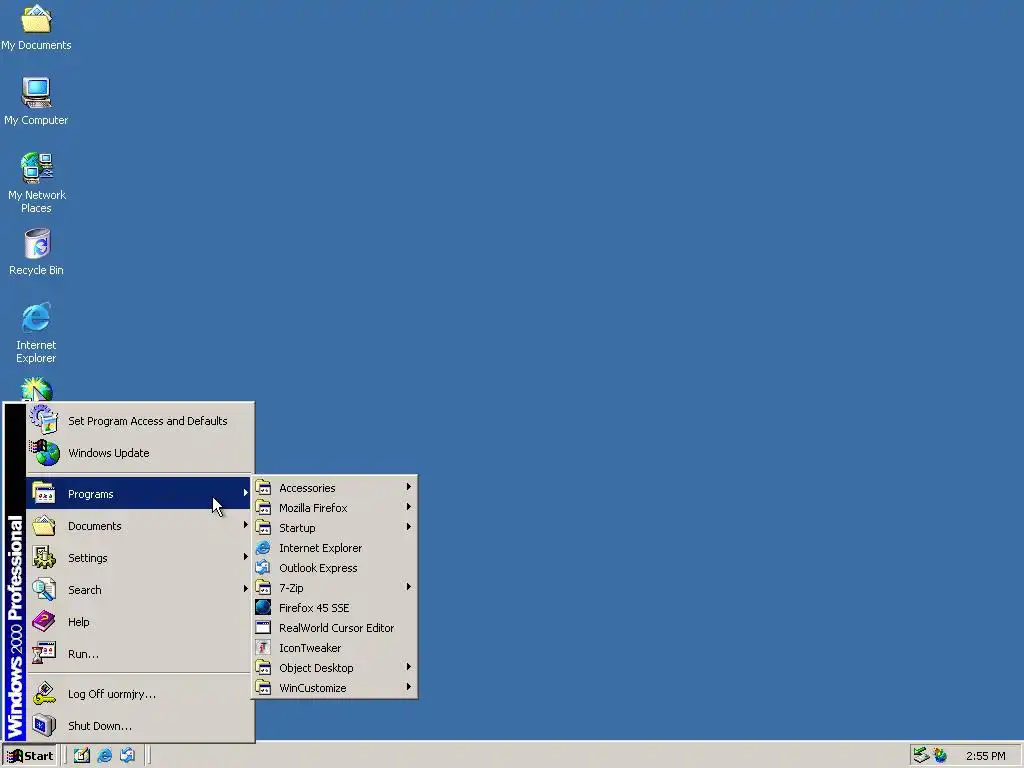The height and width of the screenshot is (768, 1024).
Task: Expand the Mozilla Firefox submenu arrow
Action: coord(409,507)
